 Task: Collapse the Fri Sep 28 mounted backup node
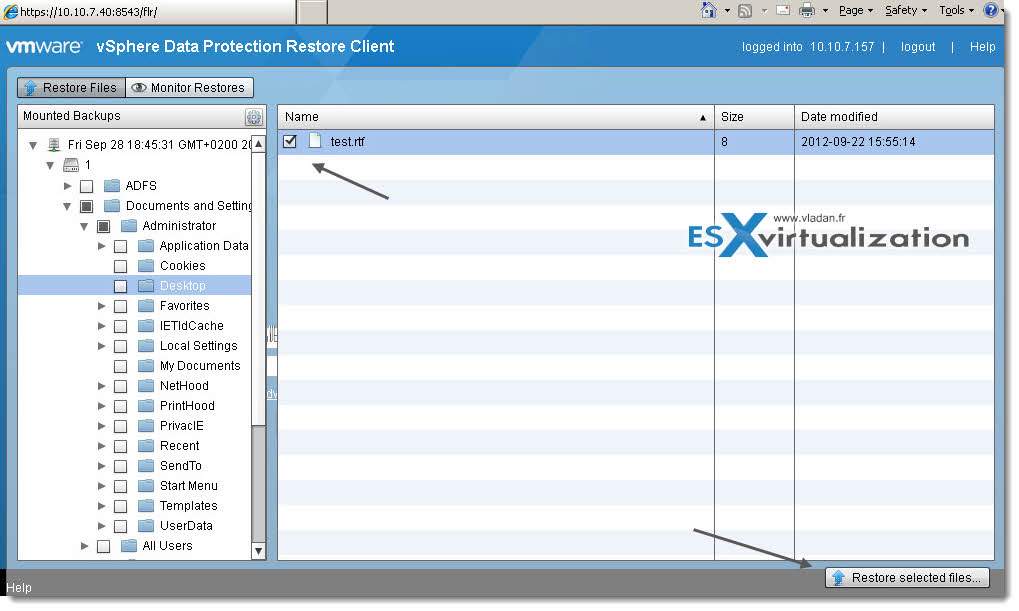click(x=33, y=146)
